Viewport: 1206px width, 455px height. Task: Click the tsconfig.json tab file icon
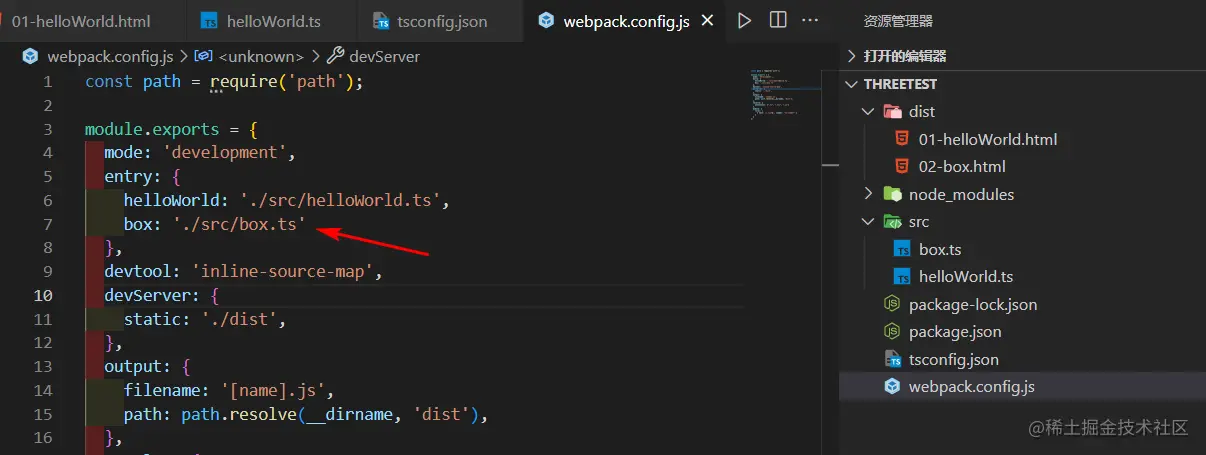[x=381, y=22]
